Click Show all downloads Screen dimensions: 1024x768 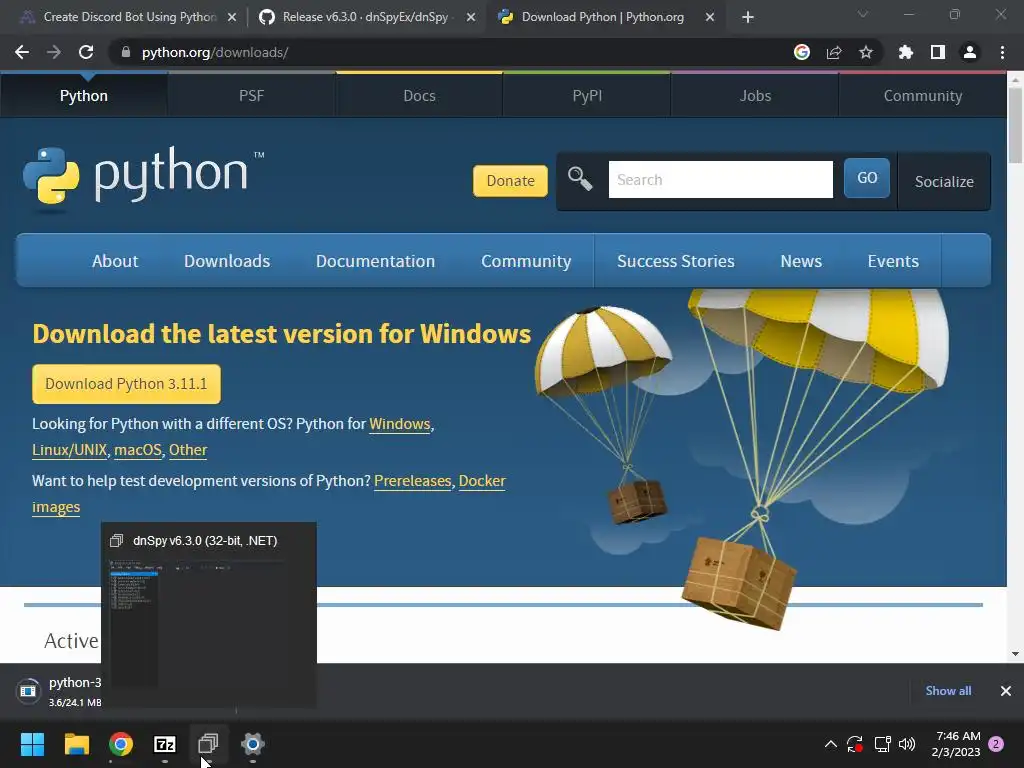(948, 691)
